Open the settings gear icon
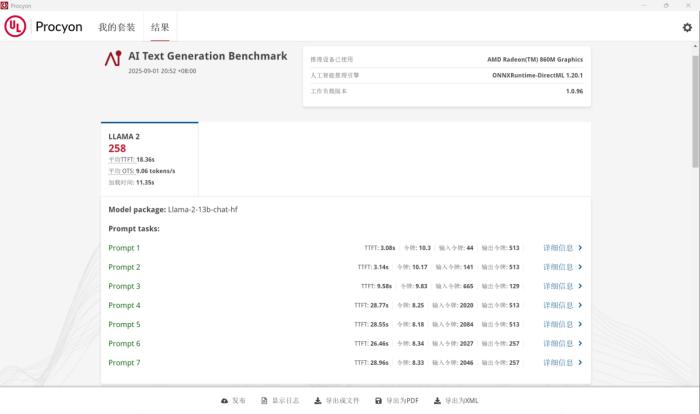 point(687,27)
